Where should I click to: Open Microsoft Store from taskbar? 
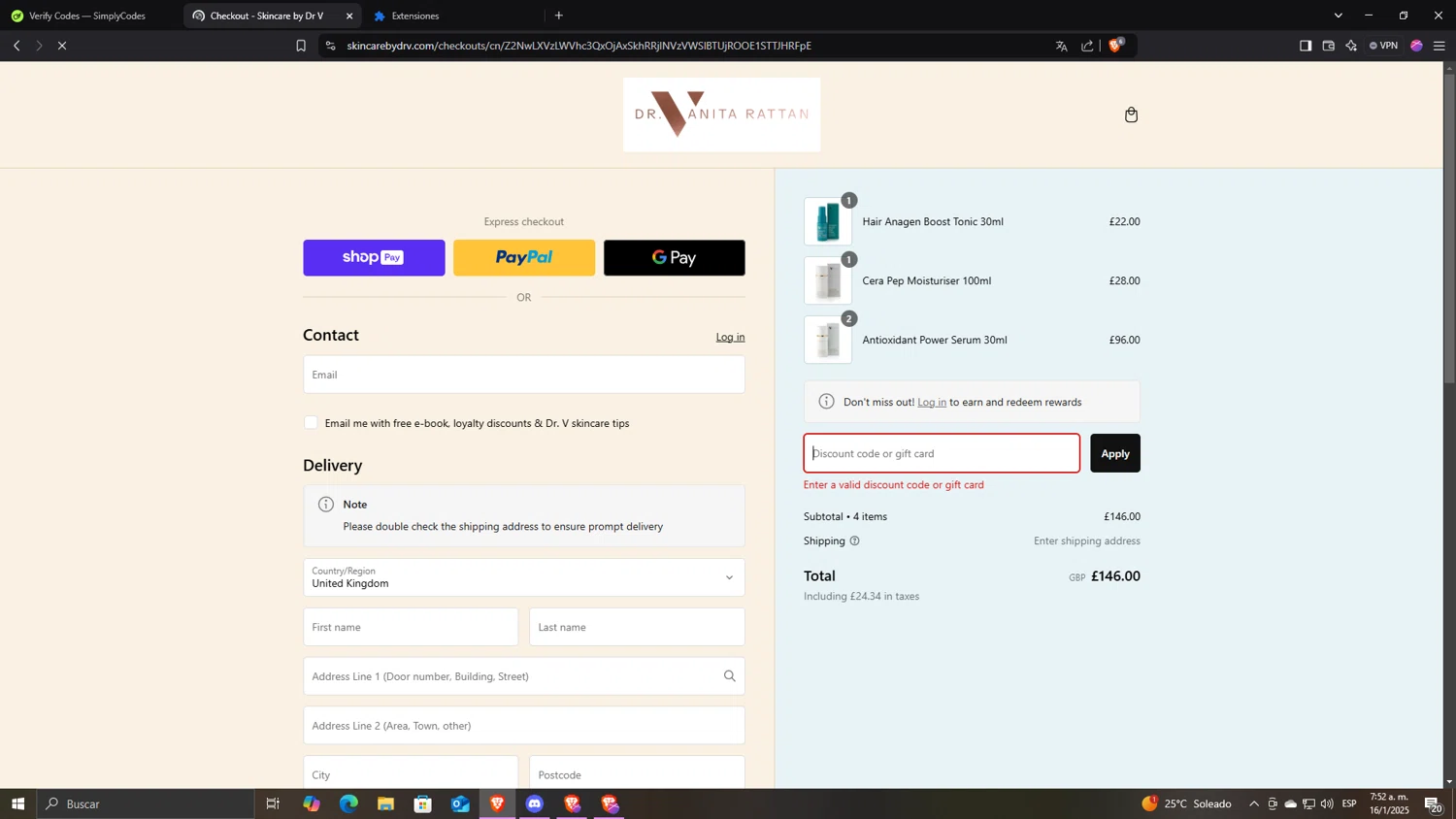click(x=422, y=803)
